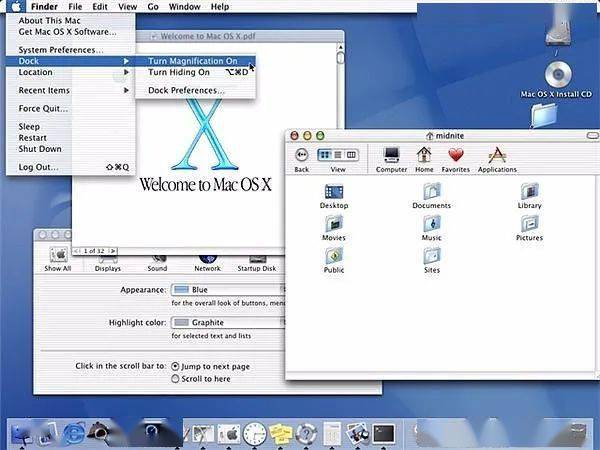Viewport: 600px width, 450px height.
Task: Open the Edit menu
Action: pos(99,7)
